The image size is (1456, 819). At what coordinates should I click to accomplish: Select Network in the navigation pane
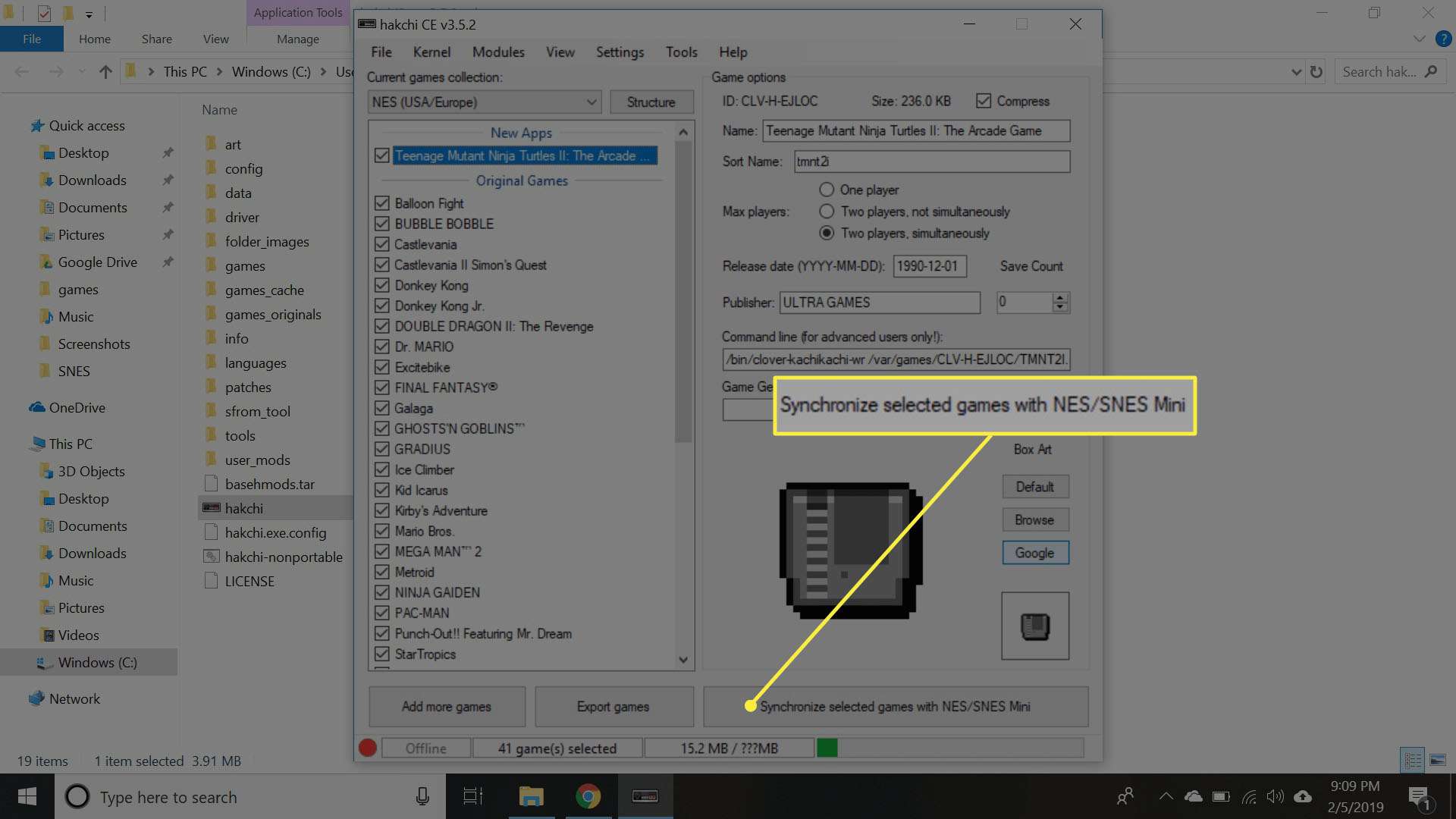click(74, 699)
